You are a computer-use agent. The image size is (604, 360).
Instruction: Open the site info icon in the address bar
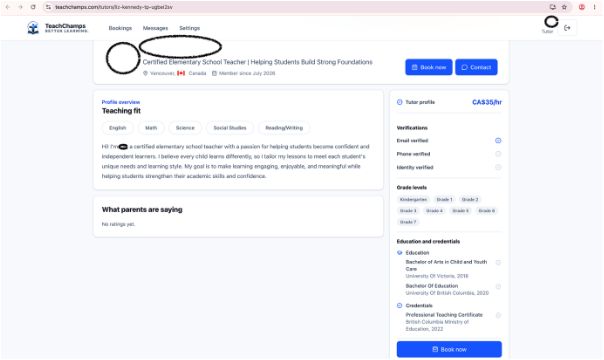pyautogui.click(x=48, y=7)
